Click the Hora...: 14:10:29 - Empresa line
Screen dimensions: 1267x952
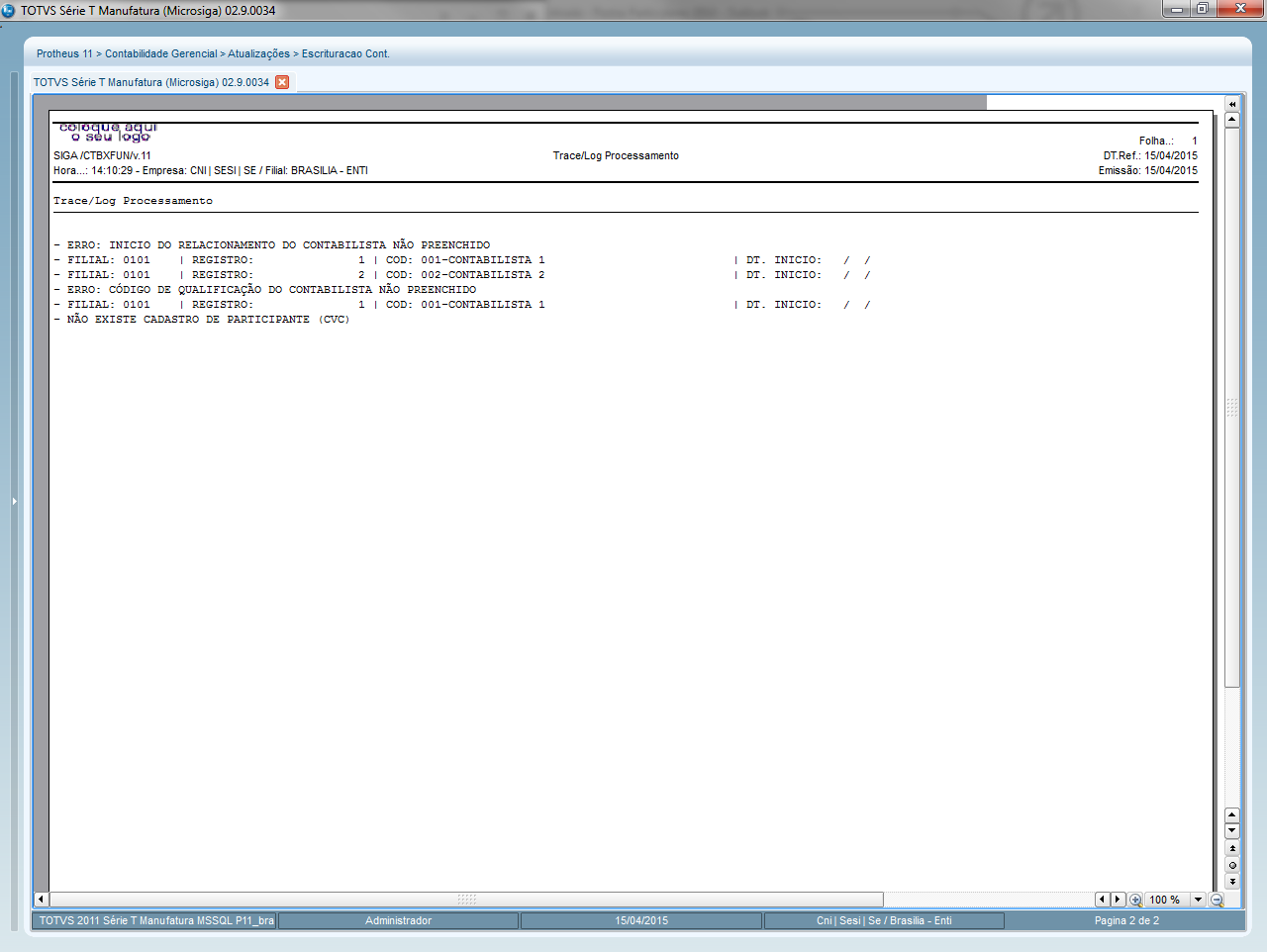tap(211, 170)
